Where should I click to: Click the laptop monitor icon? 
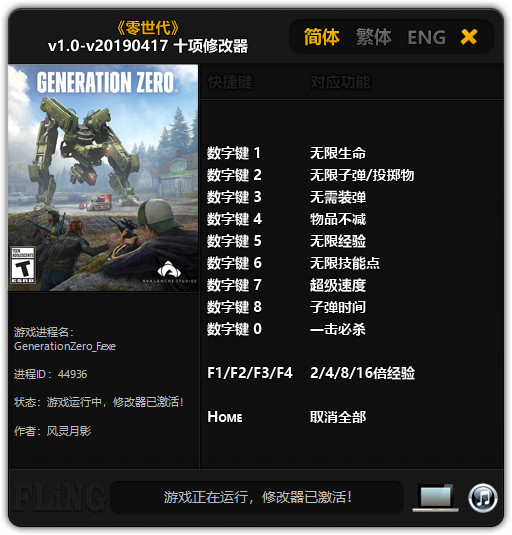pos(436,497)
